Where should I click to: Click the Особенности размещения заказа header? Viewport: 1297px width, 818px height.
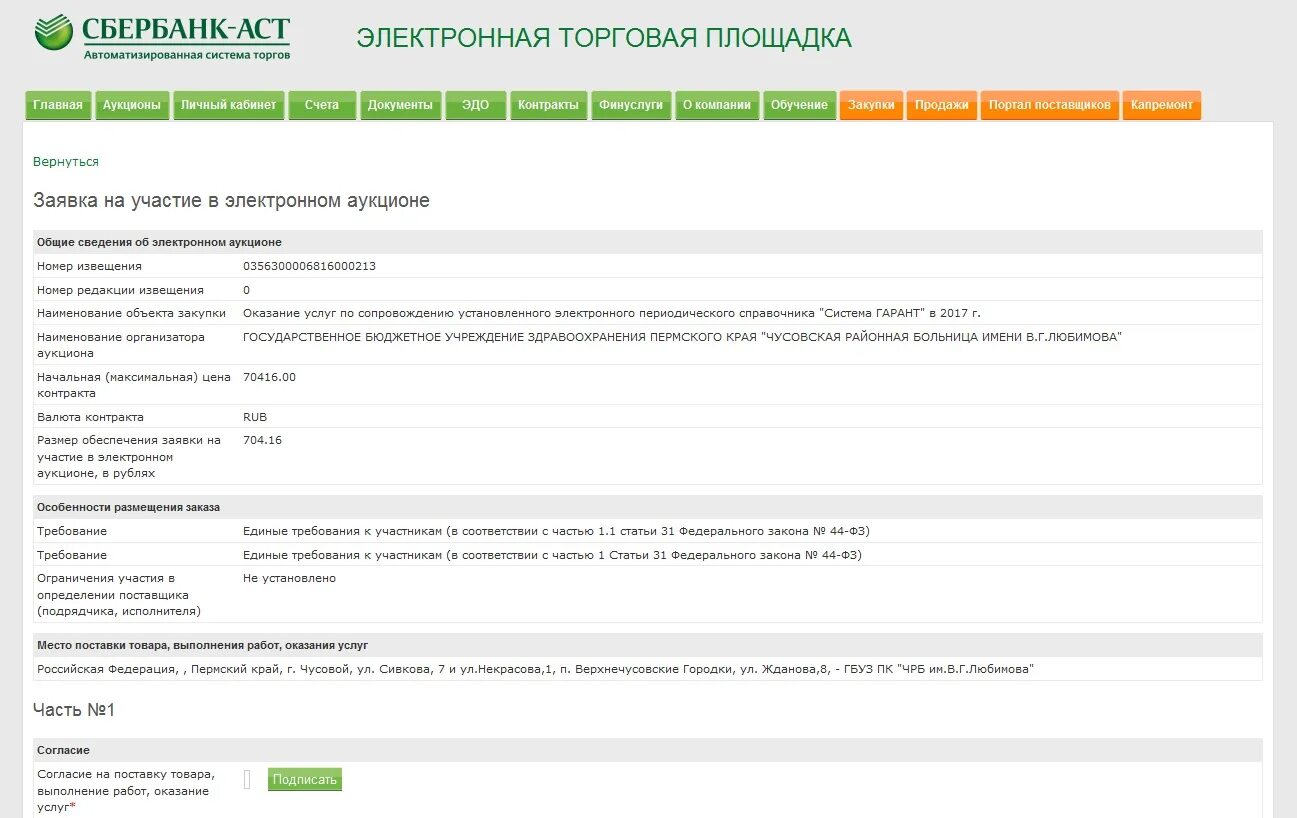point(648,507)
